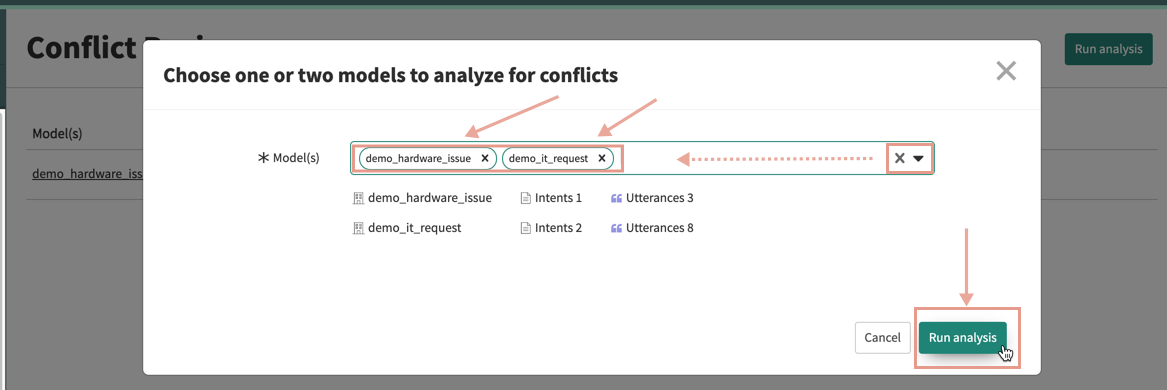Screen dimensions: 1167x390
Task: Select the demo_hardware_issue chip label
Action: (x=418, y=159)
